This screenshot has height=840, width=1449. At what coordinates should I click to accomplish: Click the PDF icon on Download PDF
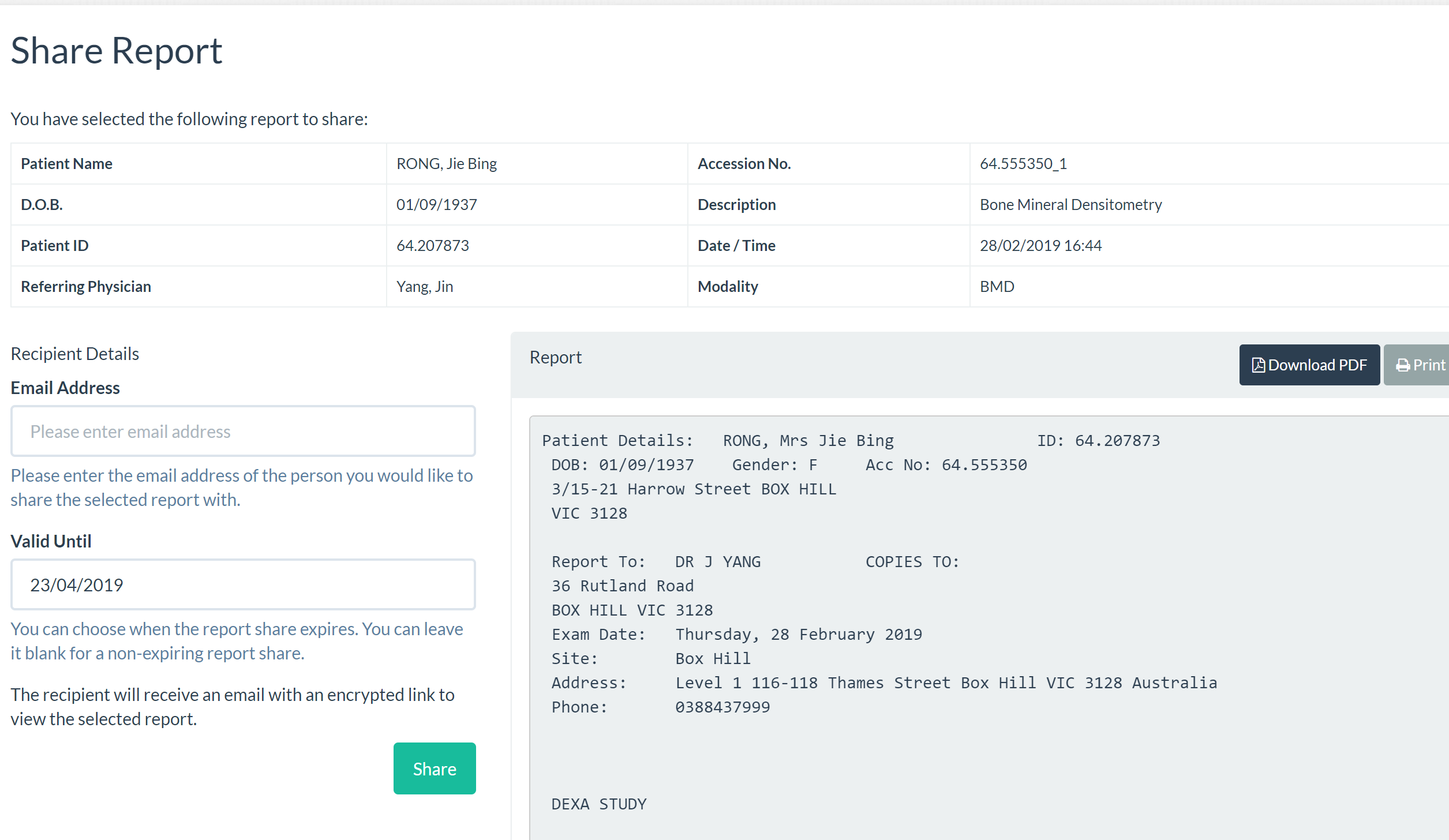(x=1259, y=365)
